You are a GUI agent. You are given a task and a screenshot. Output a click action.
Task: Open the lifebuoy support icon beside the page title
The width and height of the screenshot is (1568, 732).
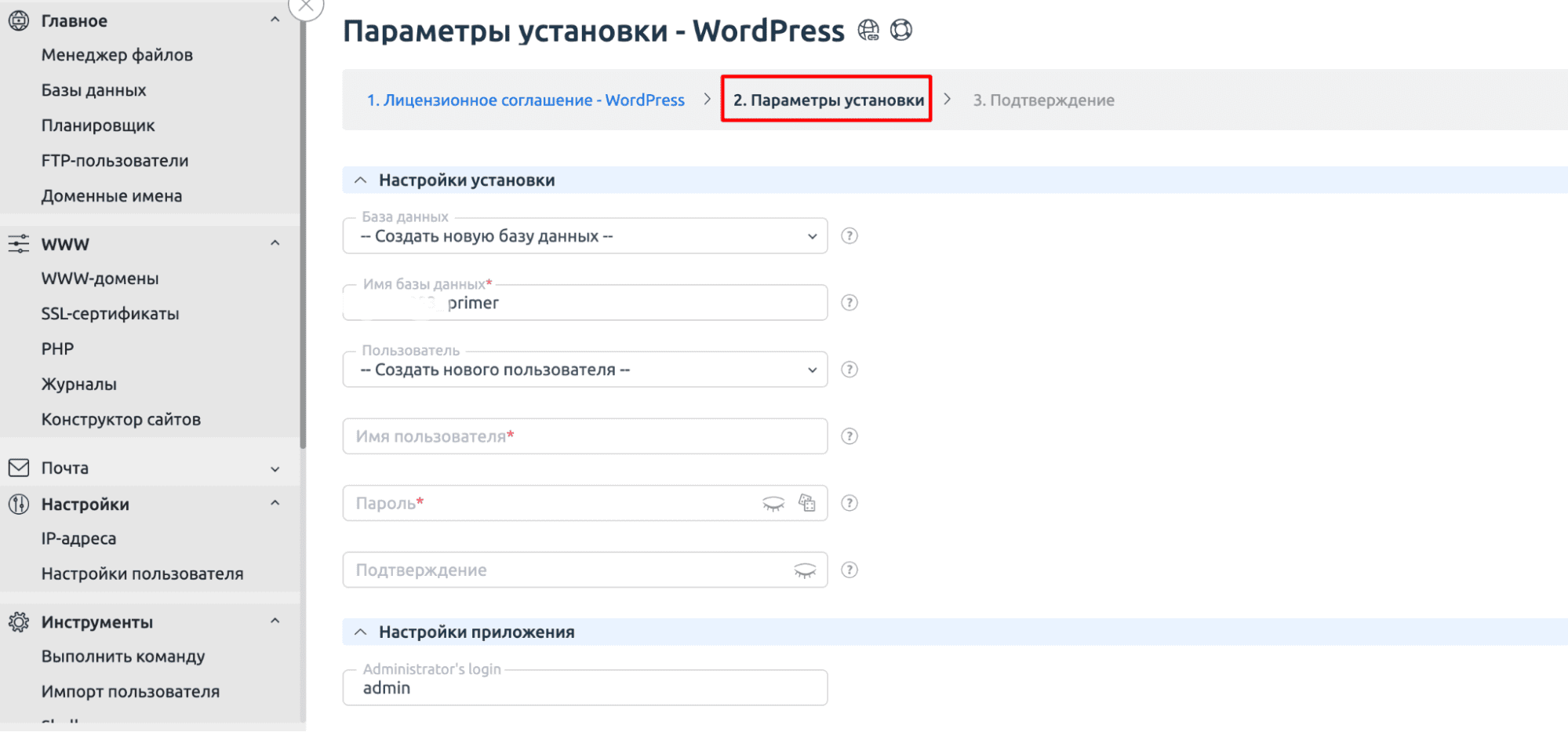point(902,30)
